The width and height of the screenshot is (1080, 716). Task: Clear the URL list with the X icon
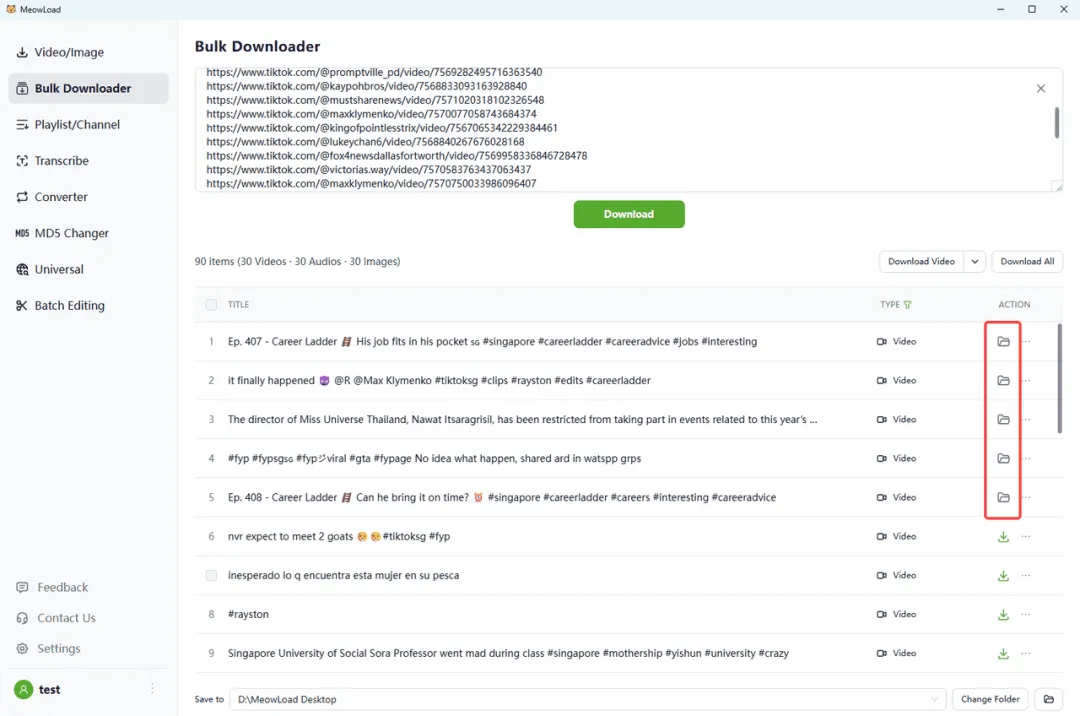[1041, 88]
